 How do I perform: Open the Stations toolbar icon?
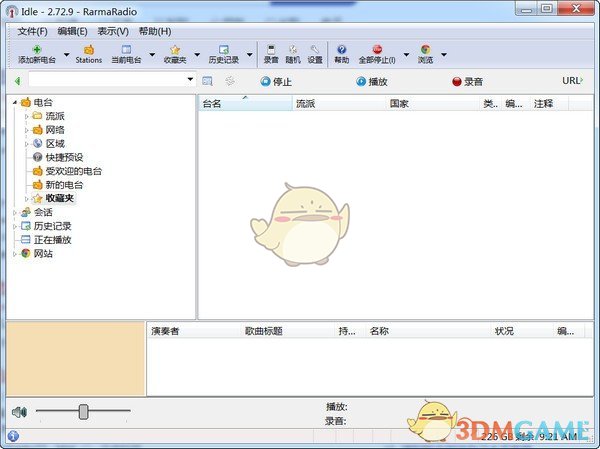click(x=89, y=49)
